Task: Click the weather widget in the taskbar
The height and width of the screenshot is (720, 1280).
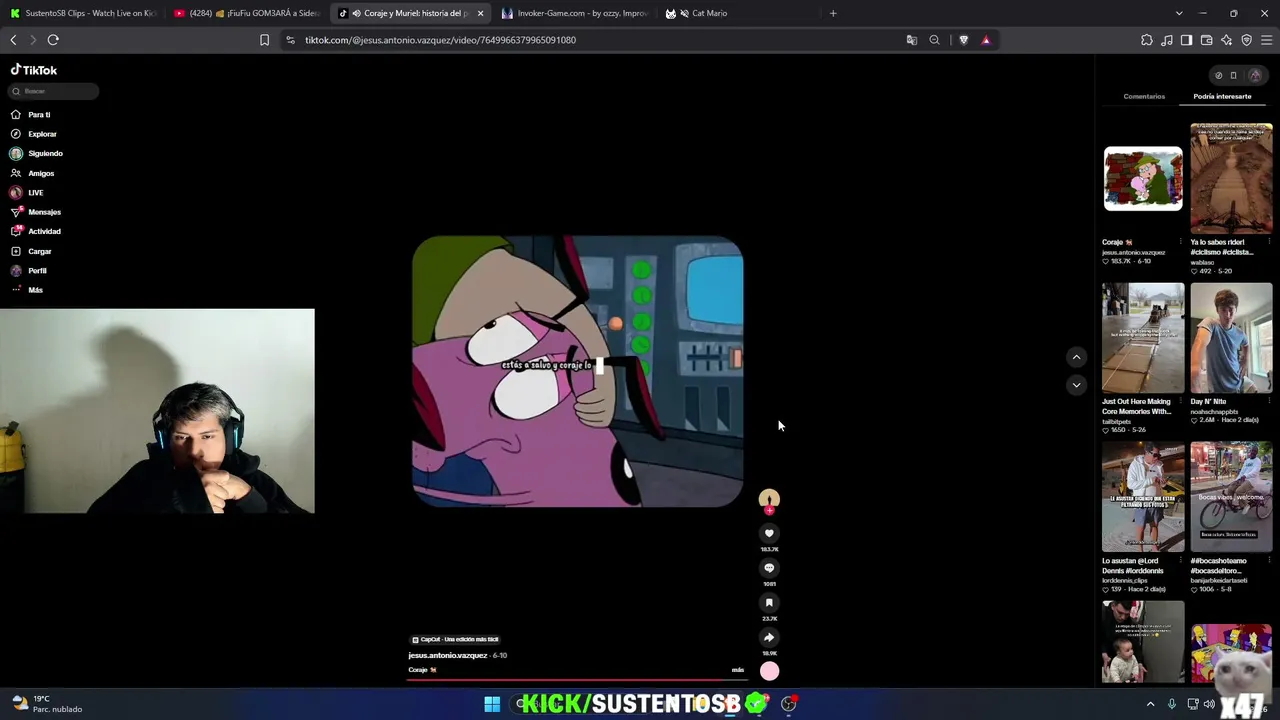Action: pyautogui.click(x=45, y=704)
